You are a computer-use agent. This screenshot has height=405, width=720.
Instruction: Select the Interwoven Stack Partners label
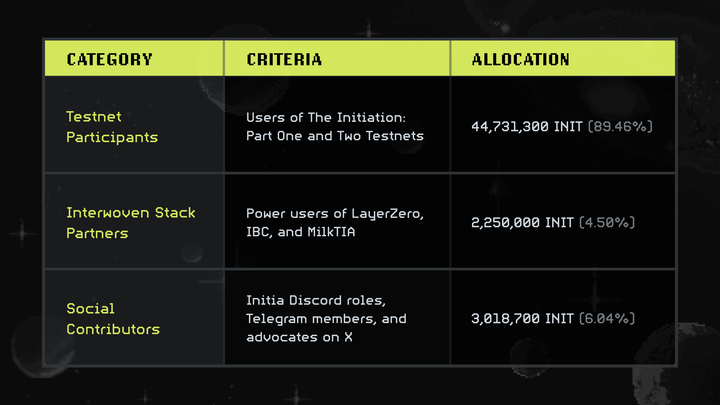130,223
